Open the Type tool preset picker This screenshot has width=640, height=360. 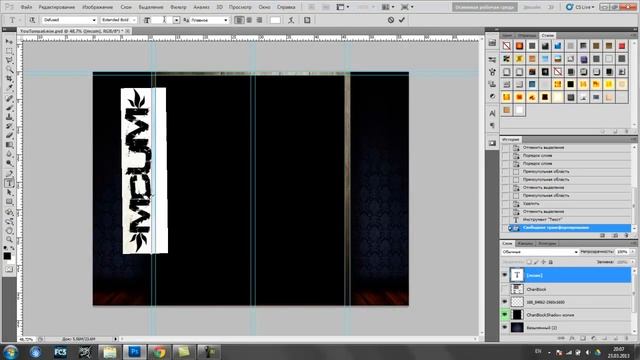14,20
